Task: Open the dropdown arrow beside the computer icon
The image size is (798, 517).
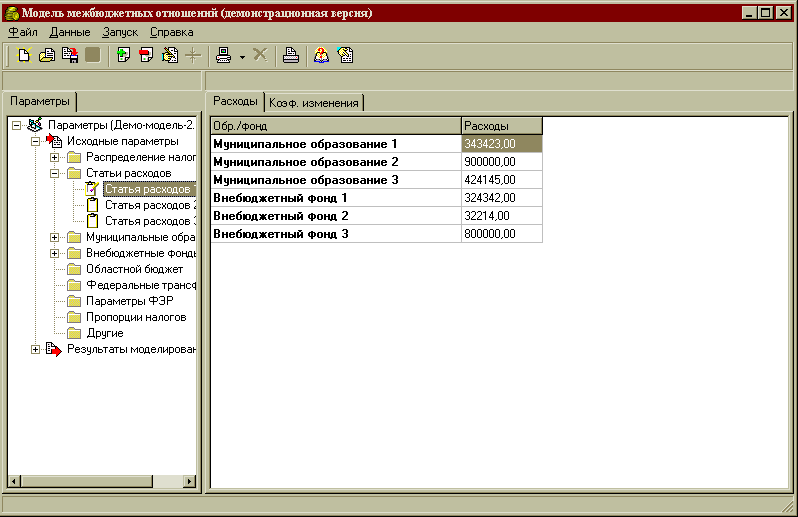Action: tap(243, 57)
